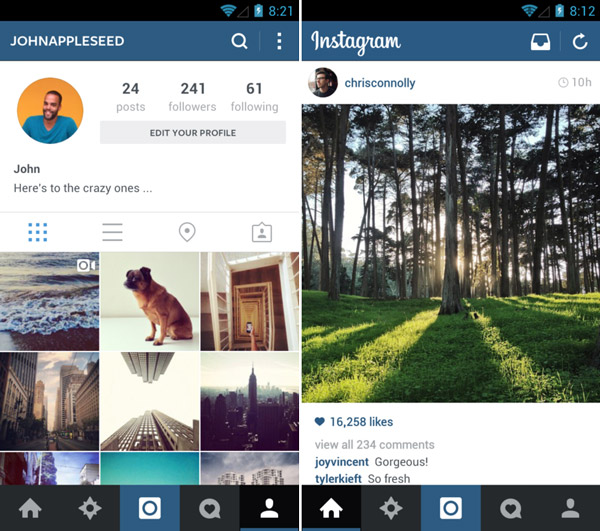Open the photo map location tab

coord(187,232)
